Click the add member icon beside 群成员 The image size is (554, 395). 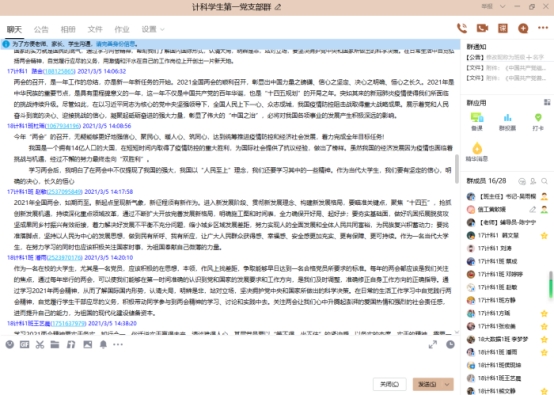(x=533, y=181)
